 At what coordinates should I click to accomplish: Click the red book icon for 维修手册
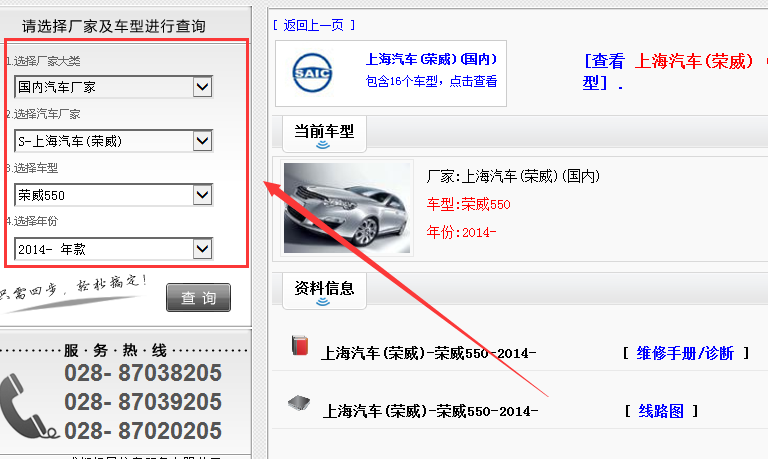(300, 345)
